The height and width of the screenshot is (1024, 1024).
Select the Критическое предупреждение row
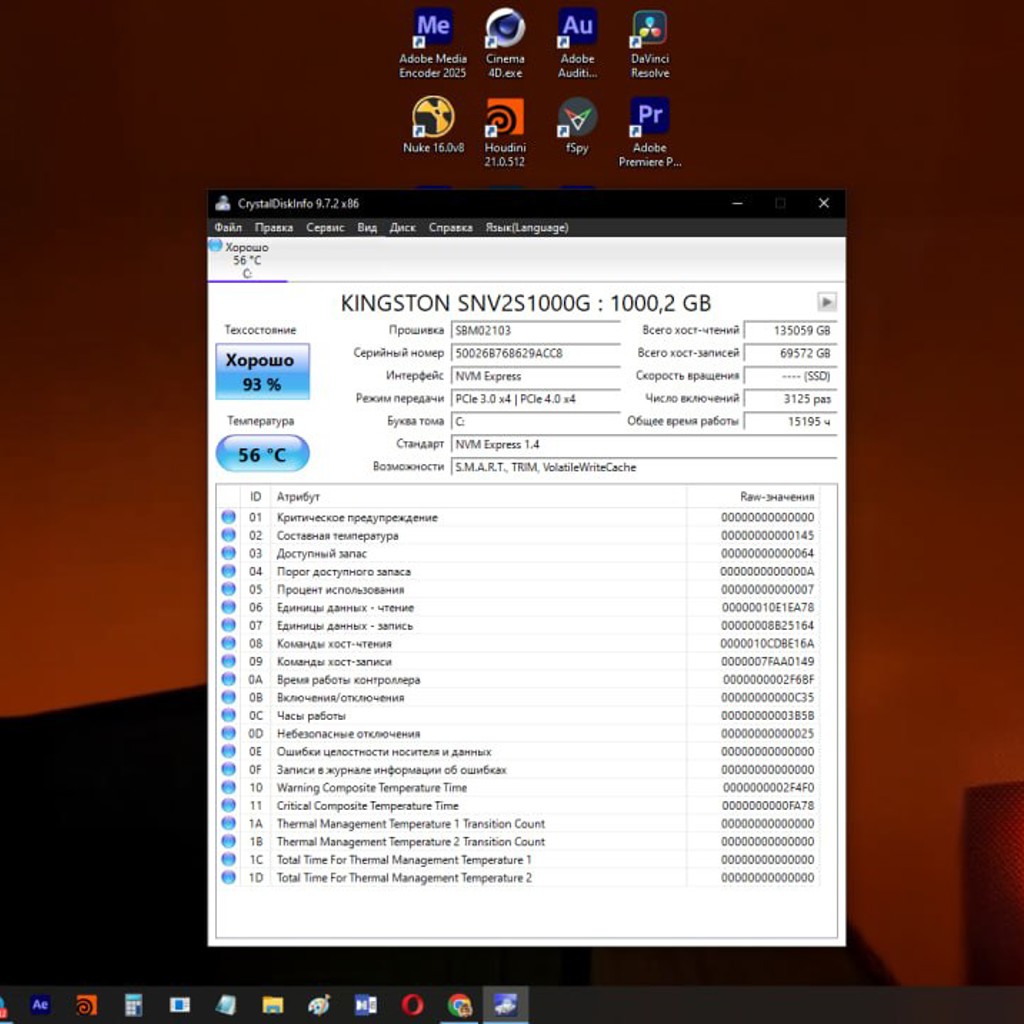517,517
